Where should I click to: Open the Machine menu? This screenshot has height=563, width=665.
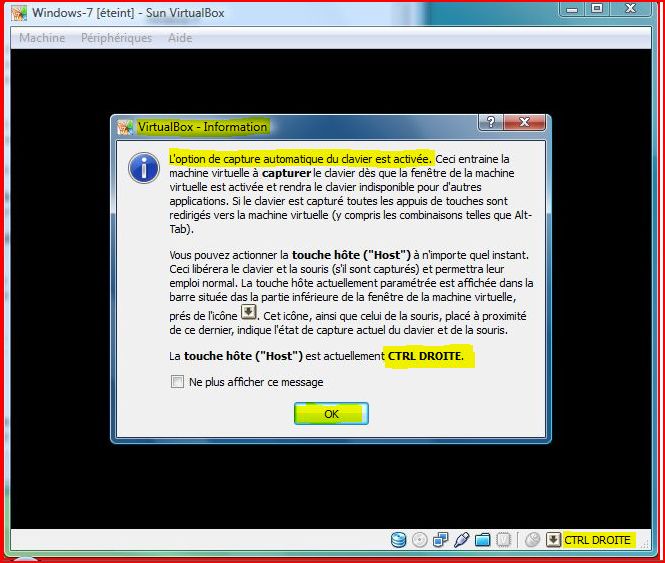click(x=42, y=38)
